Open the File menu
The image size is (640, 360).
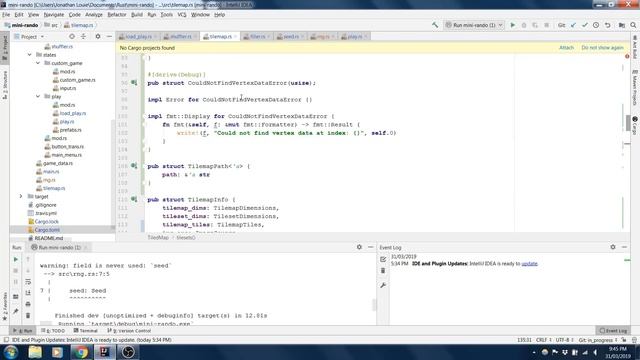tap(6, 15)
